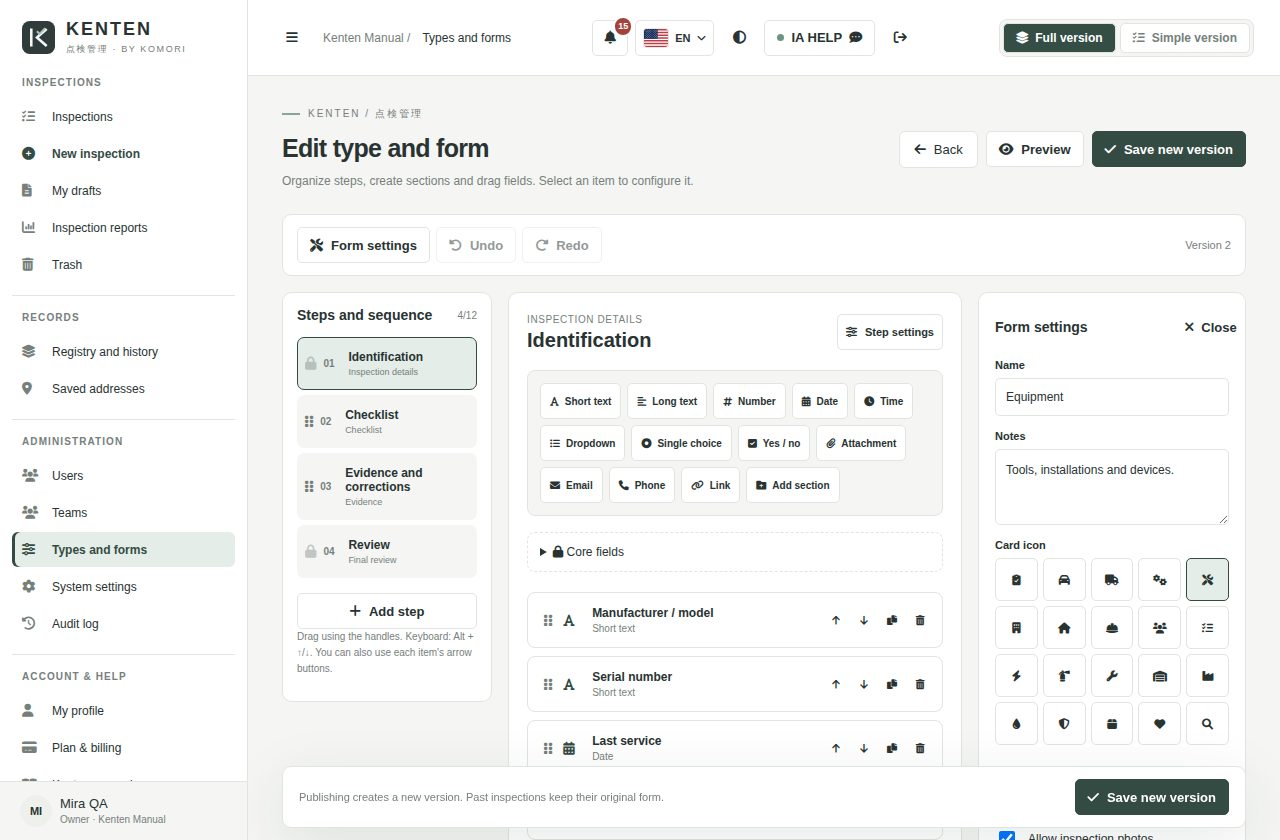
Task: Open the notifications bell
Action: 610,38
